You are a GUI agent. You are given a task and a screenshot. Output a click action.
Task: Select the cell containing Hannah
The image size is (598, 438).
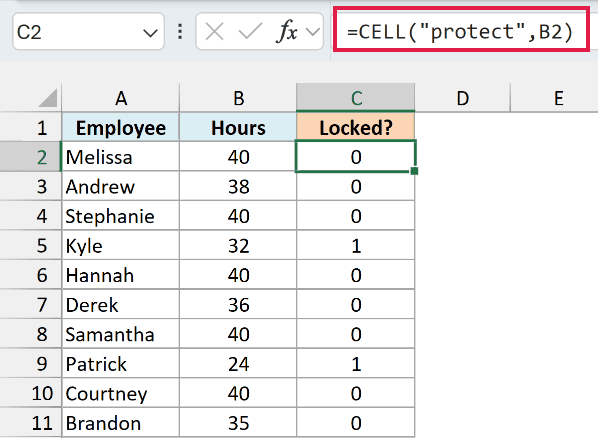(121, 275)
